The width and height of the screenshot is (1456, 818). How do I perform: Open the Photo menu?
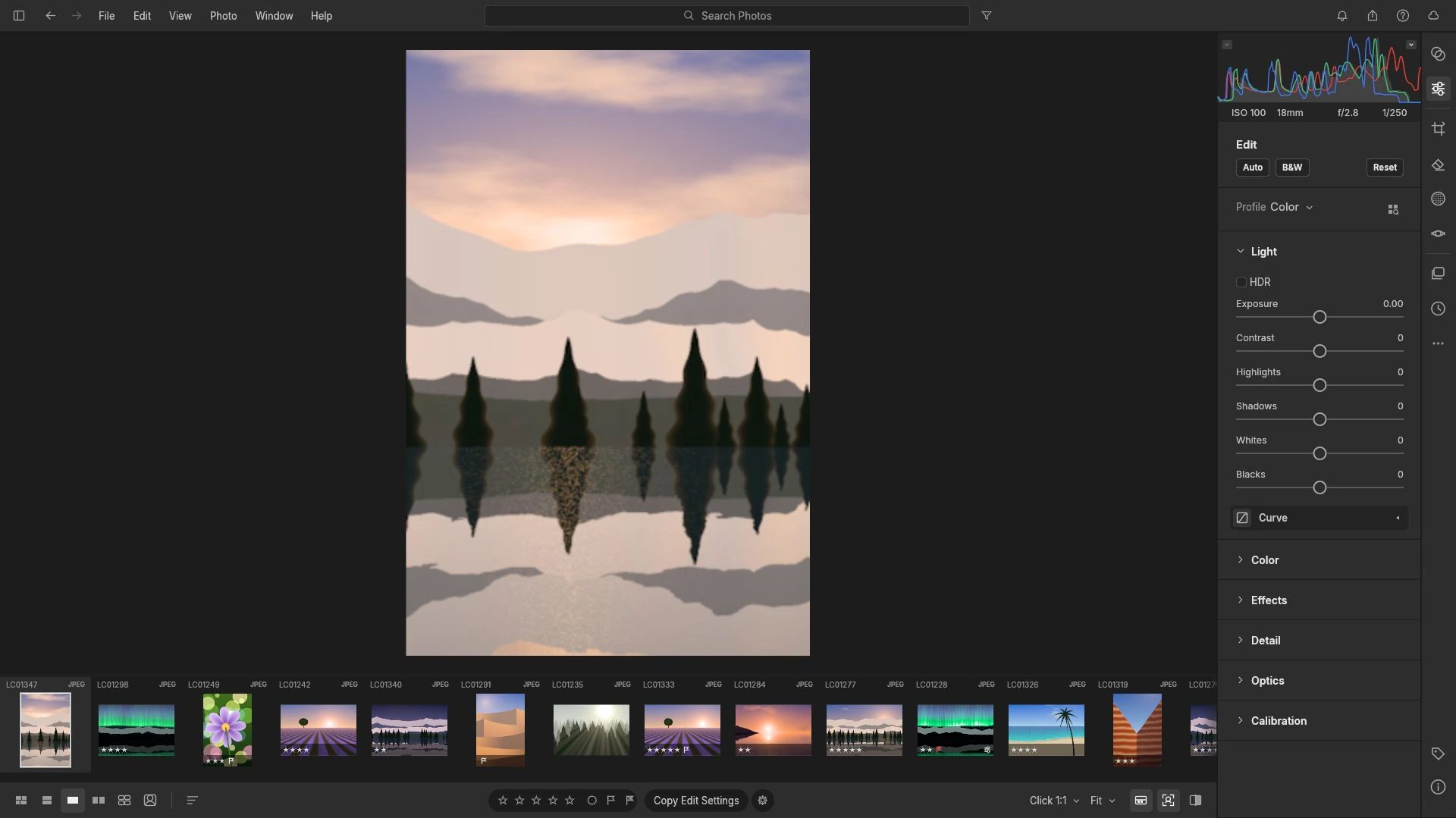(x=223, y=15)
